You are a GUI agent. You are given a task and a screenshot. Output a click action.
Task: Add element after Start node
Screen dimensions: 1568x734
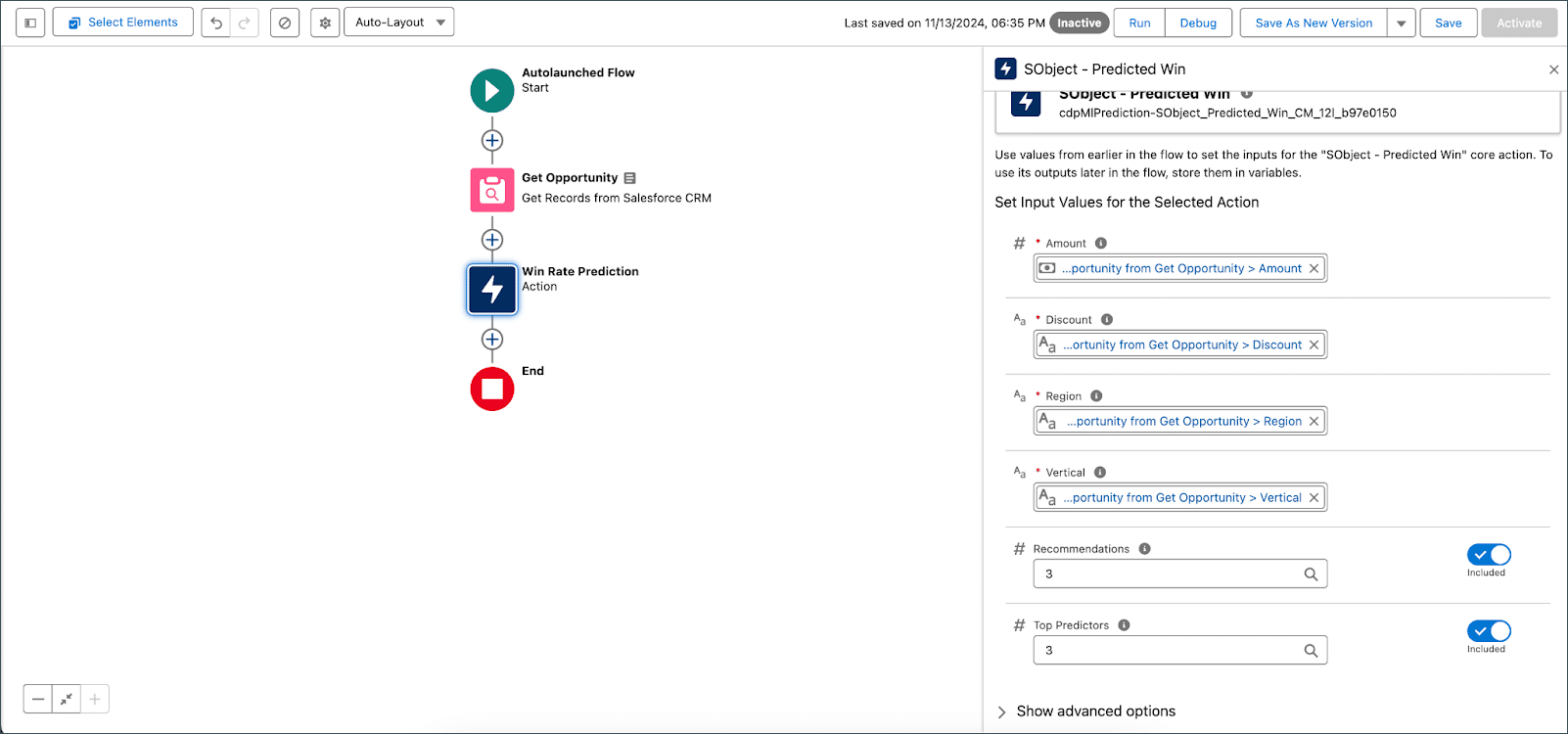pyautogui.click(x=492, y=141)
